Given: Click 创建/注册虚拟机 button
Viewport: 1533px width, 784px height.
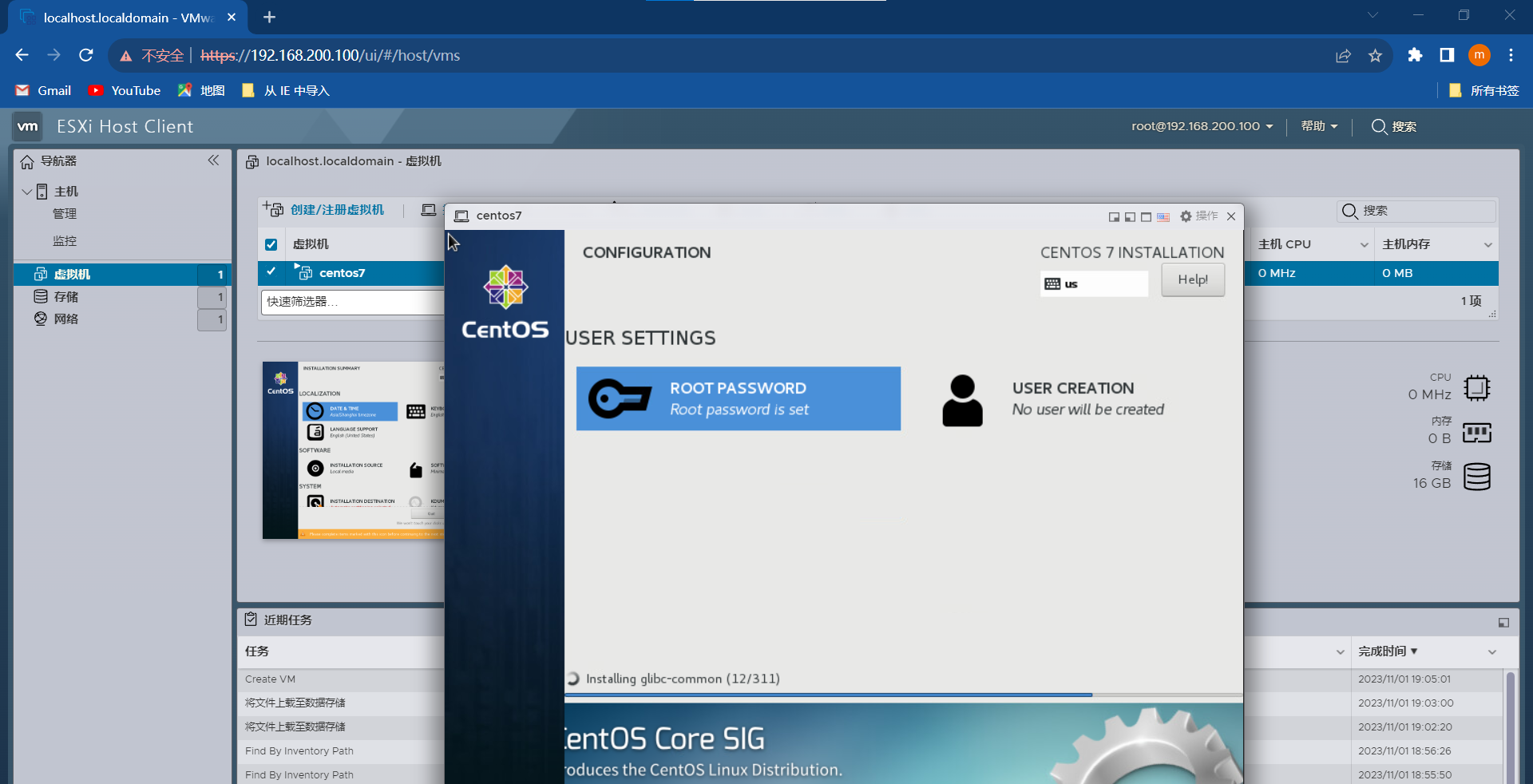Looking at the screenshot, I should click(323, 209).
